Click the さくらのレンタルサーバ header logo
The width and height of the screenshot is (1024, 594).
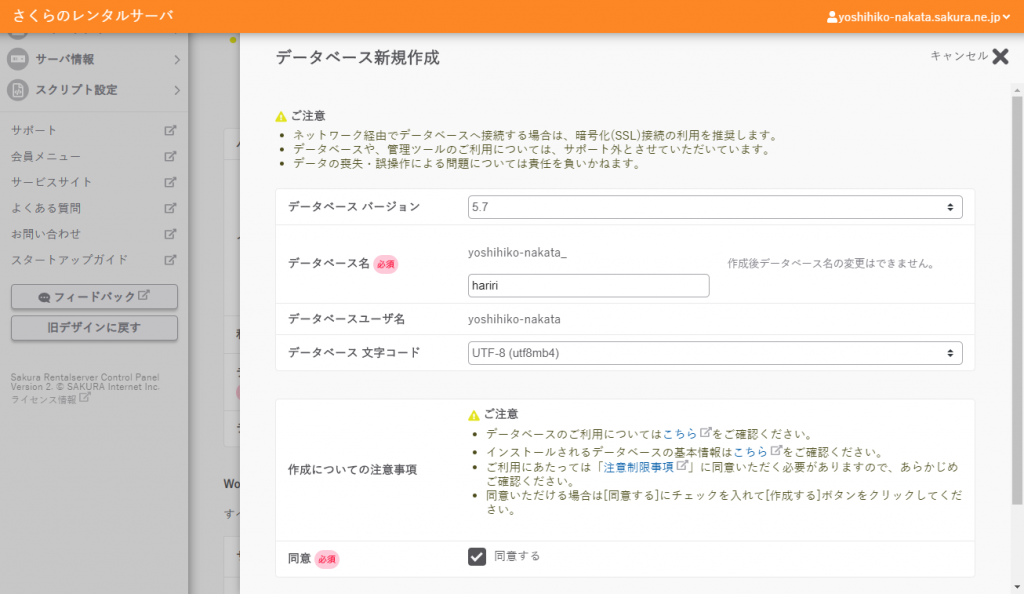(93, 16)
